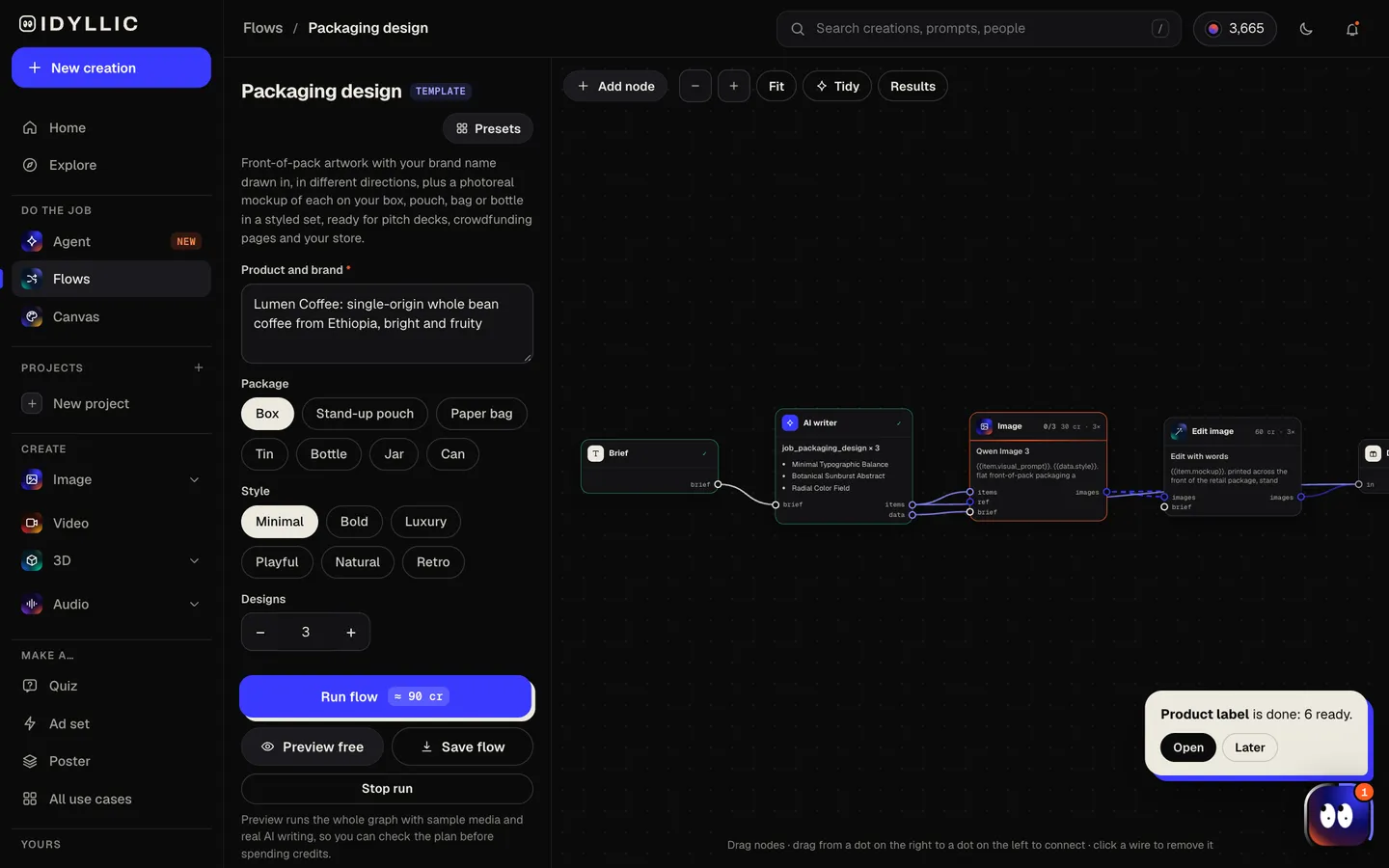Pick the Luxury style option
This screenshot has width=1389, height=868.
(425, 522)
